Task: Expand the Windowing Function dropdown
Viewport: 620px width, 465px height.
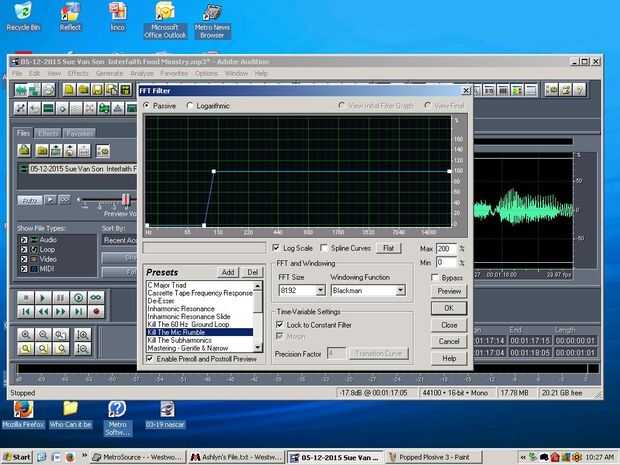Action: pos(400,291)
